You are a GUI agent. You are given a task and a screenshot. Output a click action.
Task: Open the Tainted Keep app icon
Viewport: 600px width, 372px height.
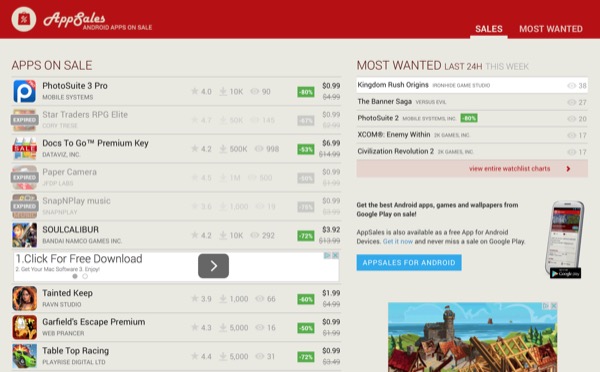(24, 299)
